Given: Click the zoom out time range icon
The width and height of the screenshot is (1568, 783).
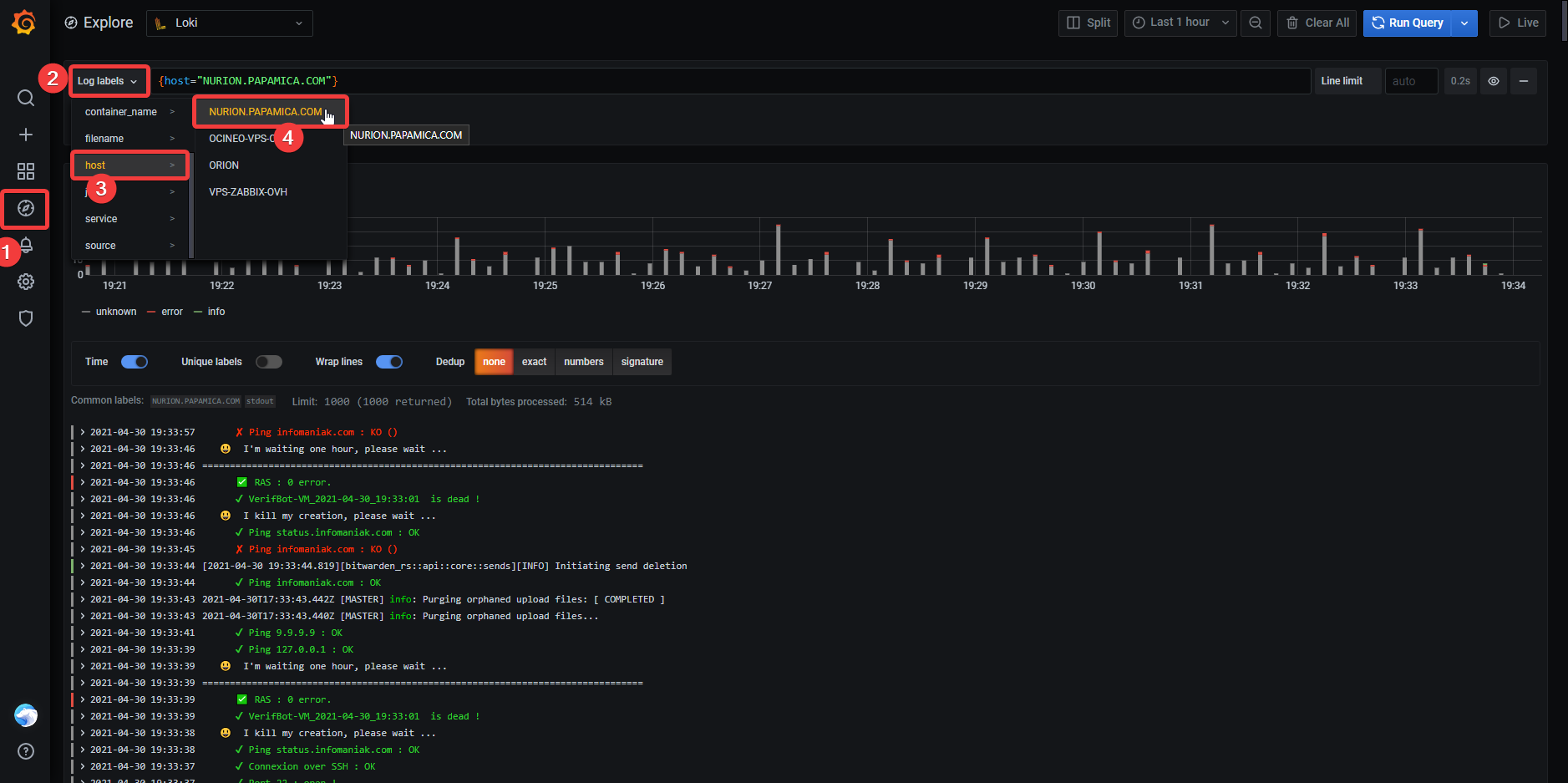Looking at the screenshot, I should click(x=1255, y=23).
